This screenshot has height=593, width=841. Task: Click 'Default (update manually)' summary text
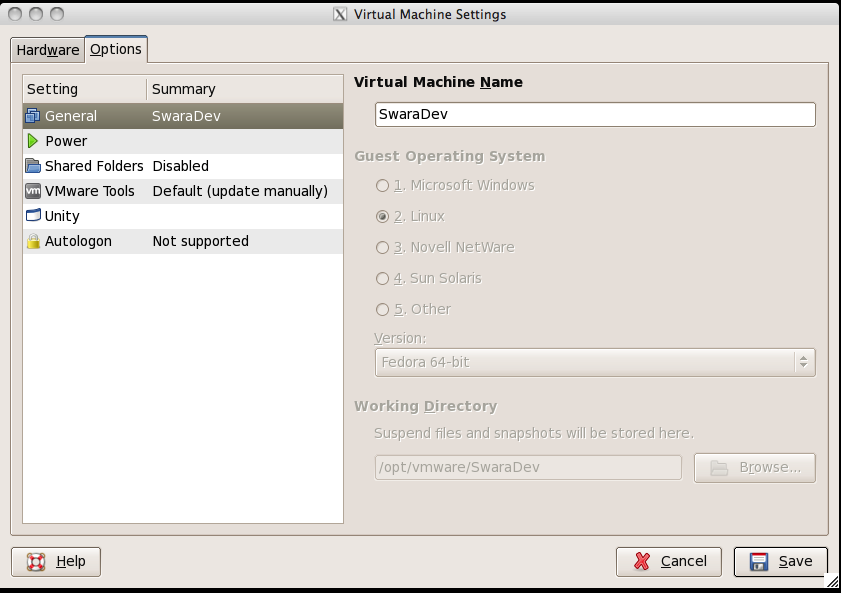(x=240, y=191)
